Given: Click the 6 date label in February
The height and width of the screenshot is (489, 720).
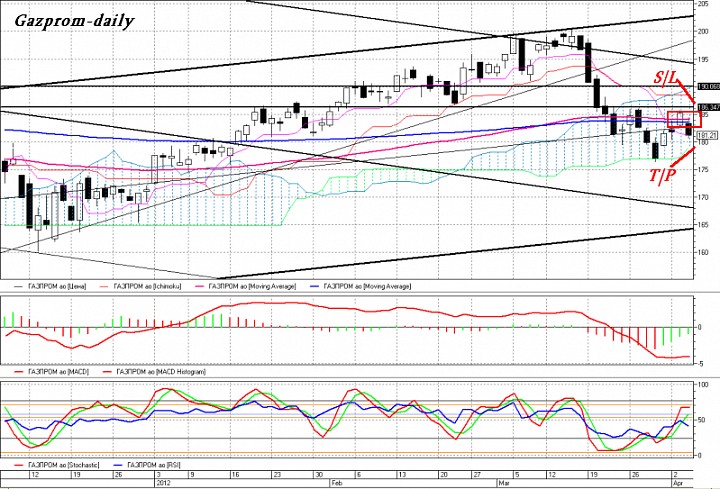Looking at the screenshot, I should coord(359,475).
